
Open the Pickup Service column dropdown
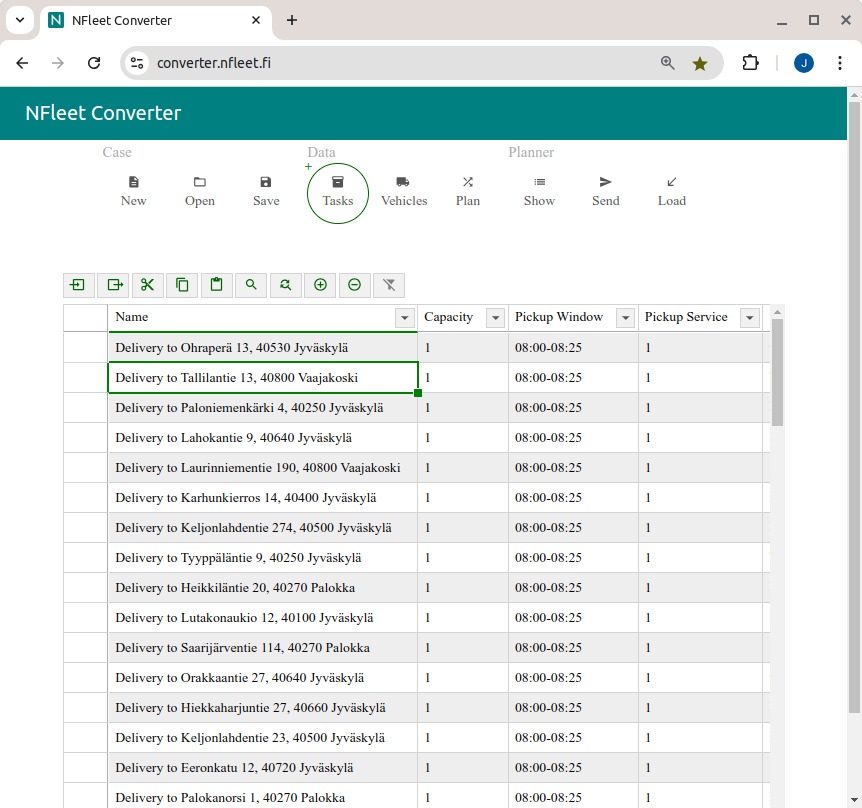point(749,318)
